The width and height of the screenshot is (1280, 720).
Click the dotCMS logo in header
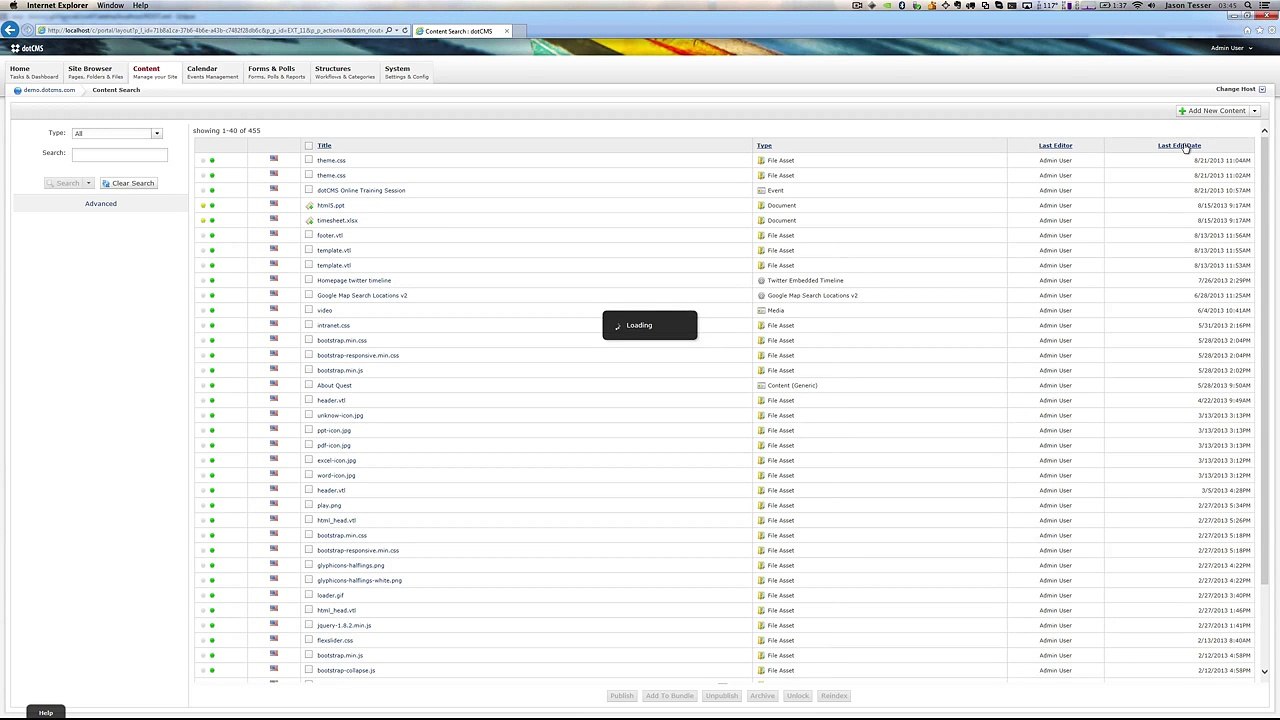point(27,48)
